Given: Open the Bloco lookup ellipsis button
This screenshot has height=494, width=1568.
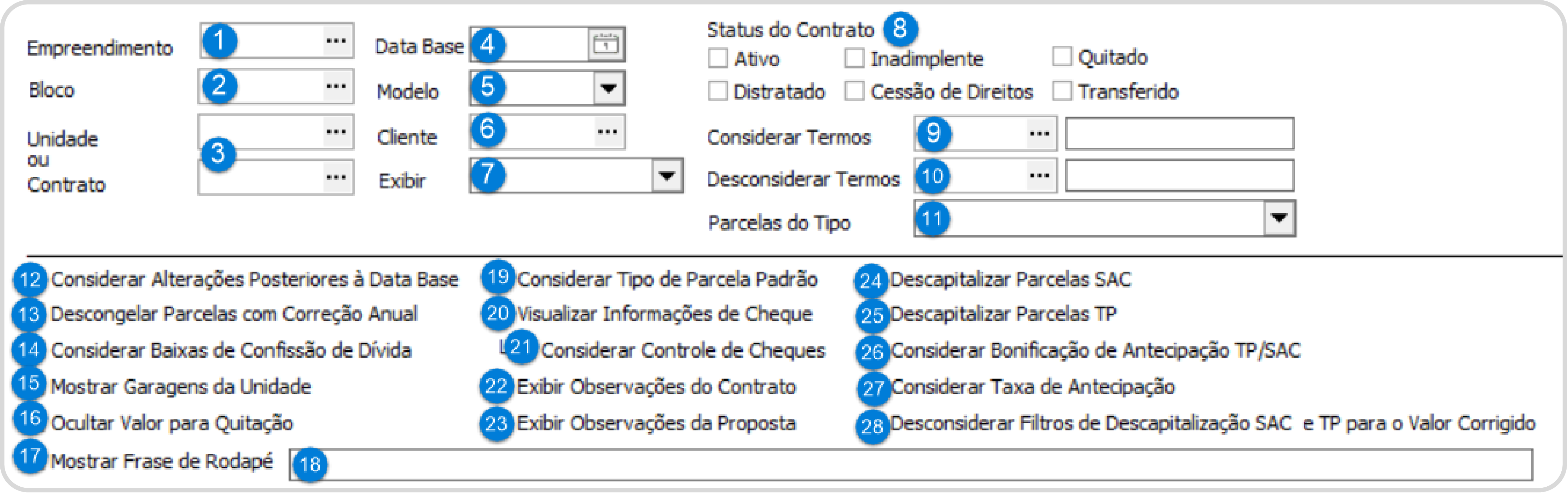Looking at the screenshot, I should [x=336, y=86].
